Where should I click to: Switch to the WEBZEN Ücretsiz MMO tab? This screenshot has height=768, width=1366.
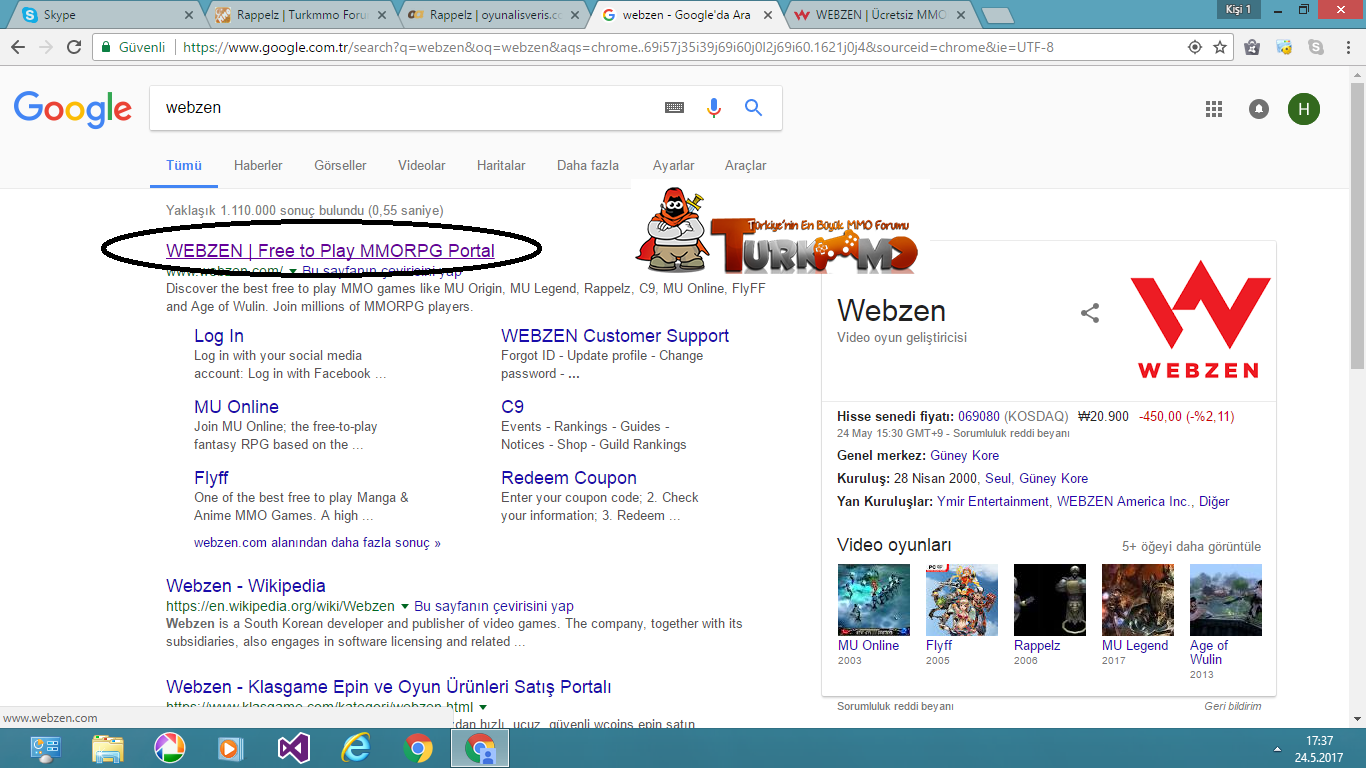click(879, 15)
